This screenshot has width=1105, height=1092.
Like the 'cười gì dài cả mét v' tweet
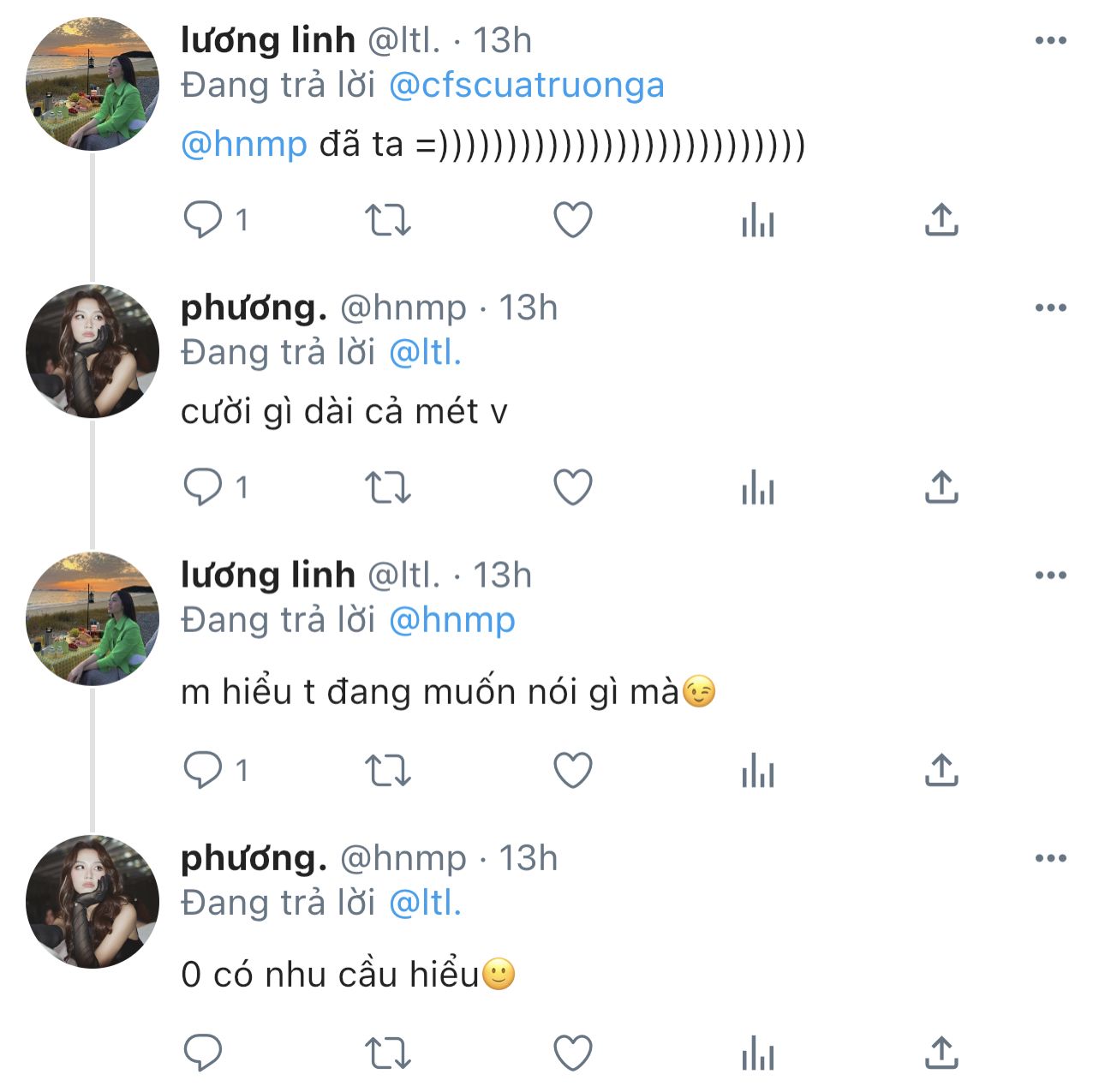(x=573, y=487)
